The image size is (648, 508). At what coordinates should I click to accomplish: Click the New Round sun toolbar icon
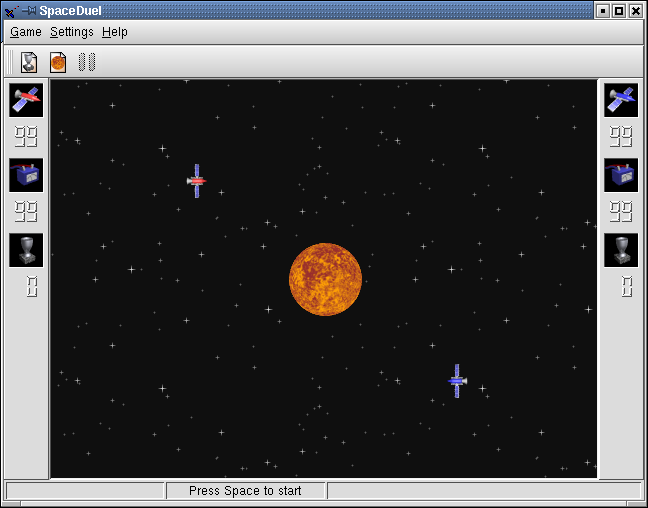point(58,62)
